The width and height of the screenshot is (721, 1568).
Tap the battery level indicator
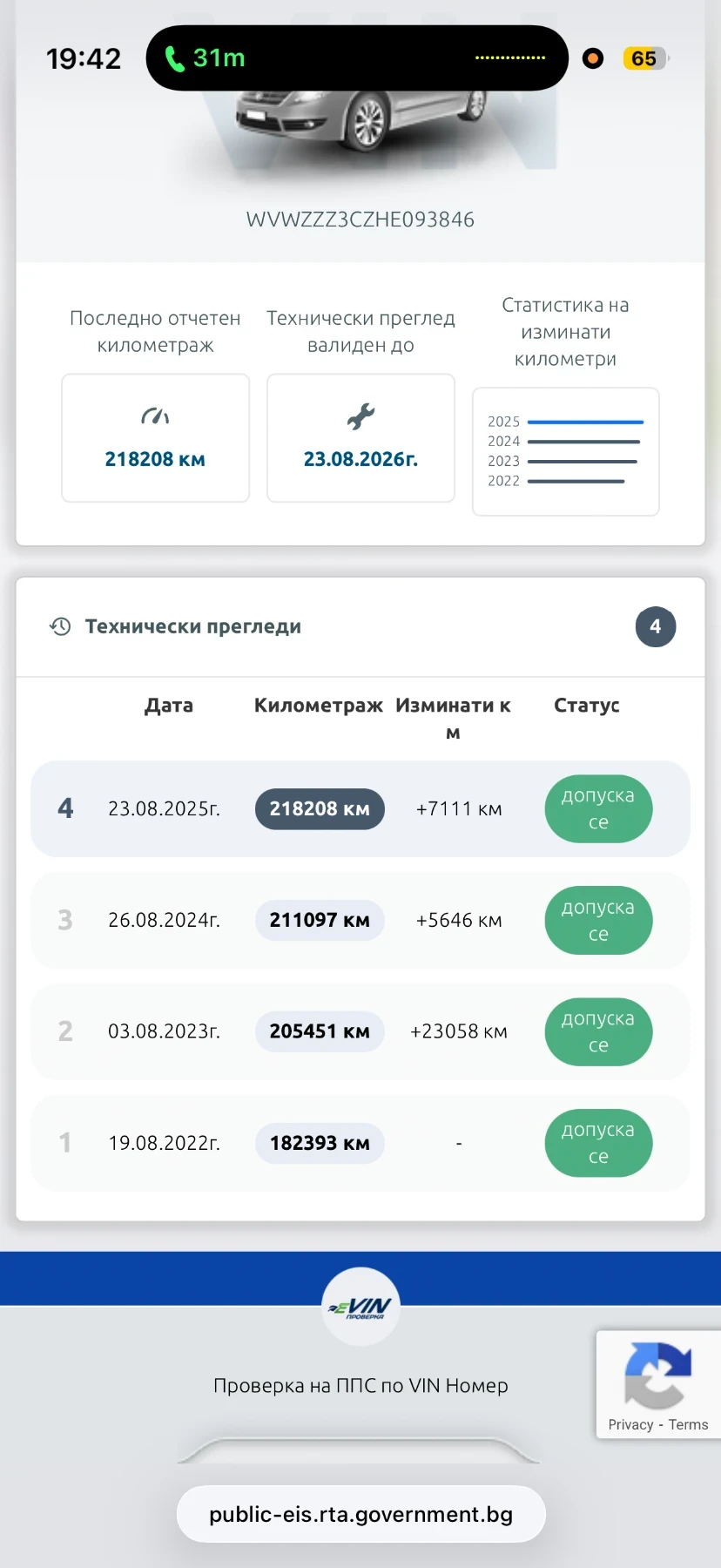(x=644, y=58)
